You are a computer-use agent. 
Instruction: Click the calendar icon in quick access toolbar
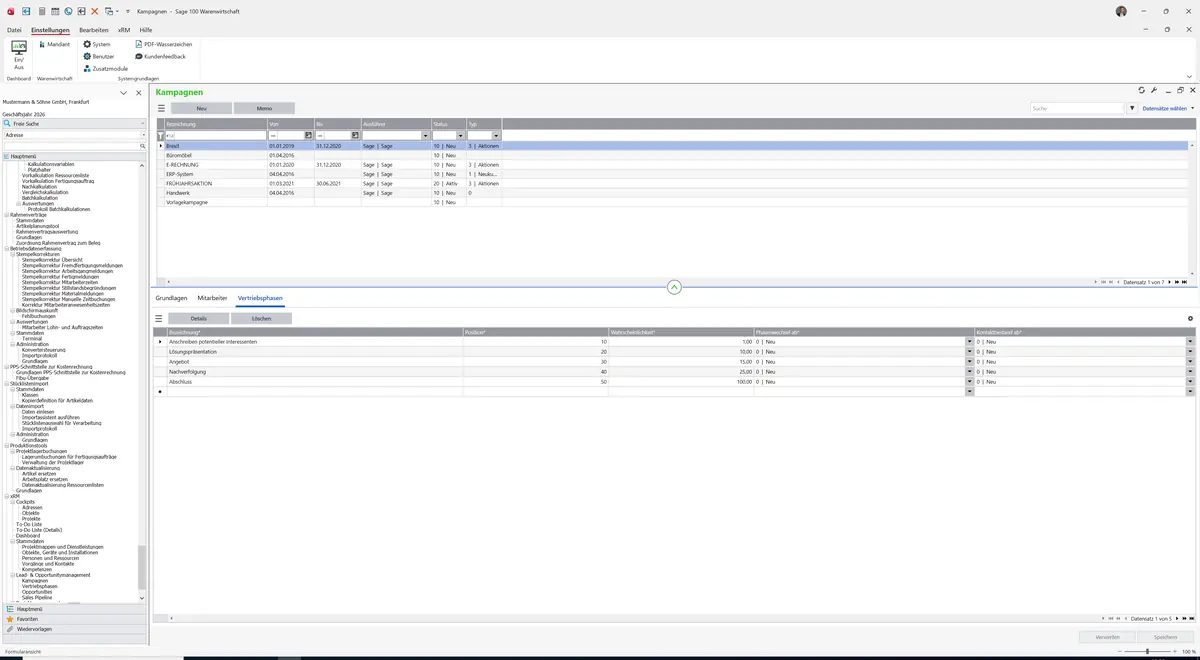tap(55, 10)
